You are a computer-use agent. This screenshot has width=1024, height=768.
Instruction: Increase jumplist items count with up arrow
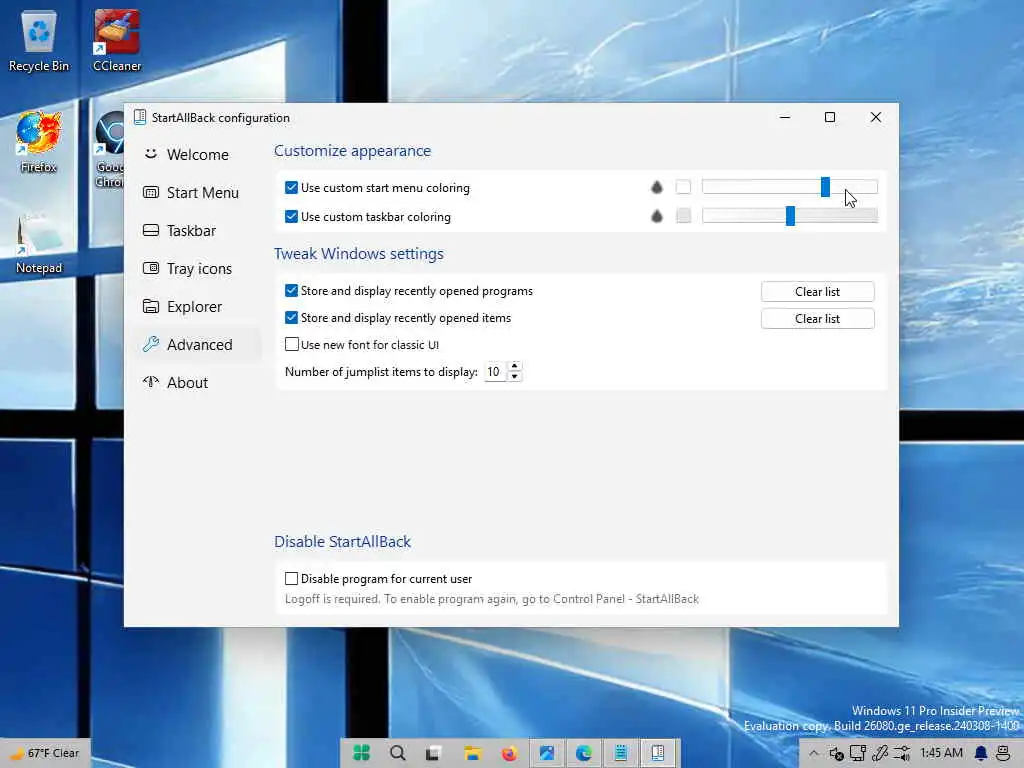[515, 366]
